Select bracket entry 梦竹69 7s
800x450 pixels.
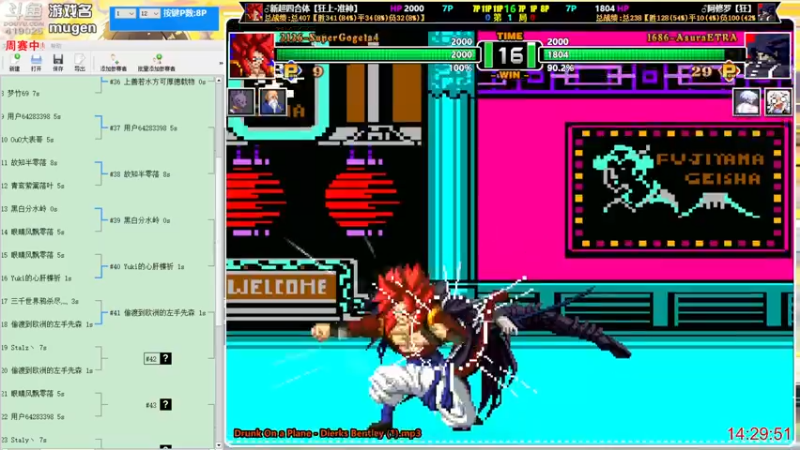click(21, 93)
